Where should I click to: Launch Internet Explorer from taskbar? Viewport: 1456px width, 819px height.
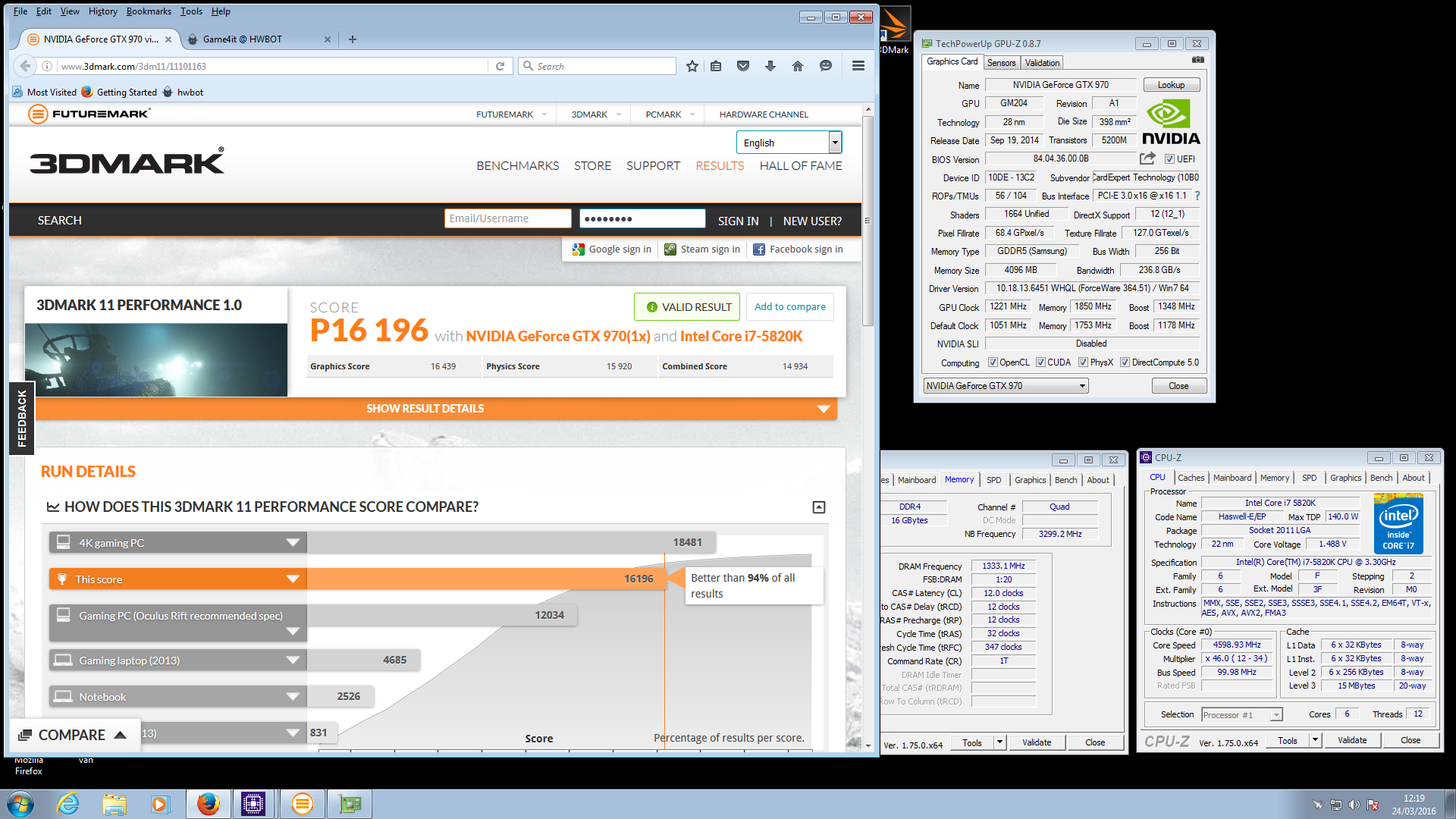68,804
